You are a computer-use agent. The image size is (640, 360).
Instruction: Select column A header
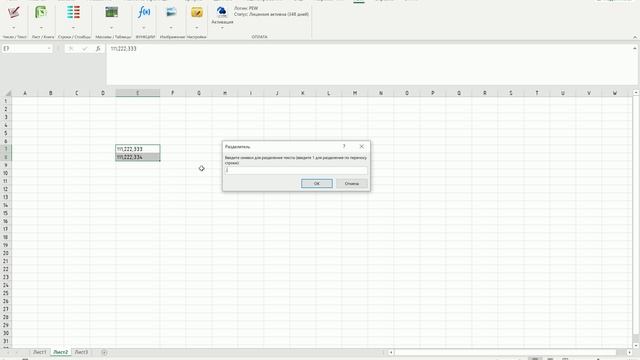[x=24, y=93]
